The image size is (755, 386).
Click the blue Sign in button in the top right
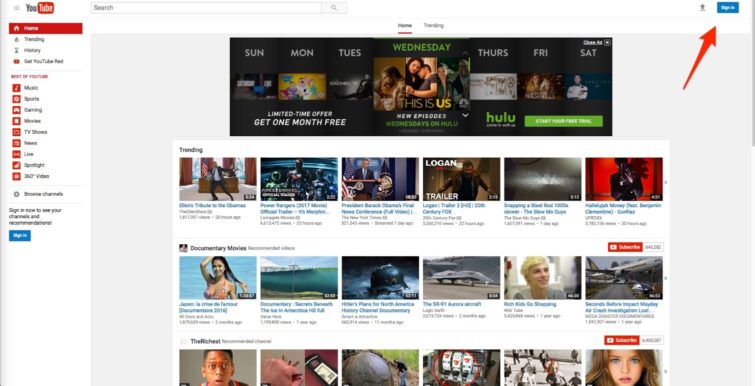click(x=728, y=8)
